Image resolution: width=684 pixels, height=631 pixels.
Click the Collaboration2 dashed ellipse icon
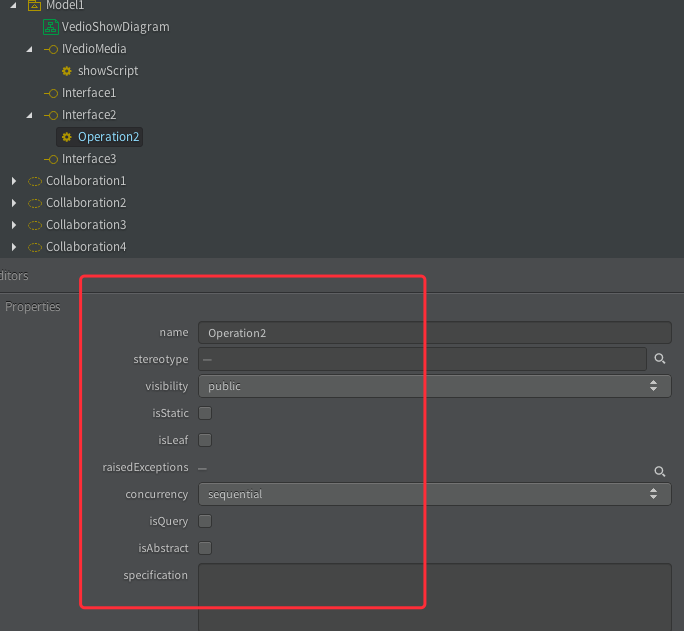[35, 203]
